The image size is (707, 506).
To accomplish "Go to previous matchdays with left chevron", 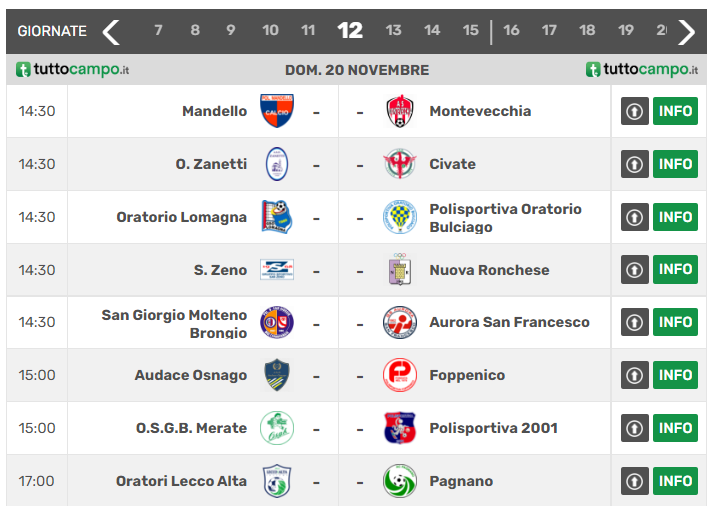I will coord(111,31).
